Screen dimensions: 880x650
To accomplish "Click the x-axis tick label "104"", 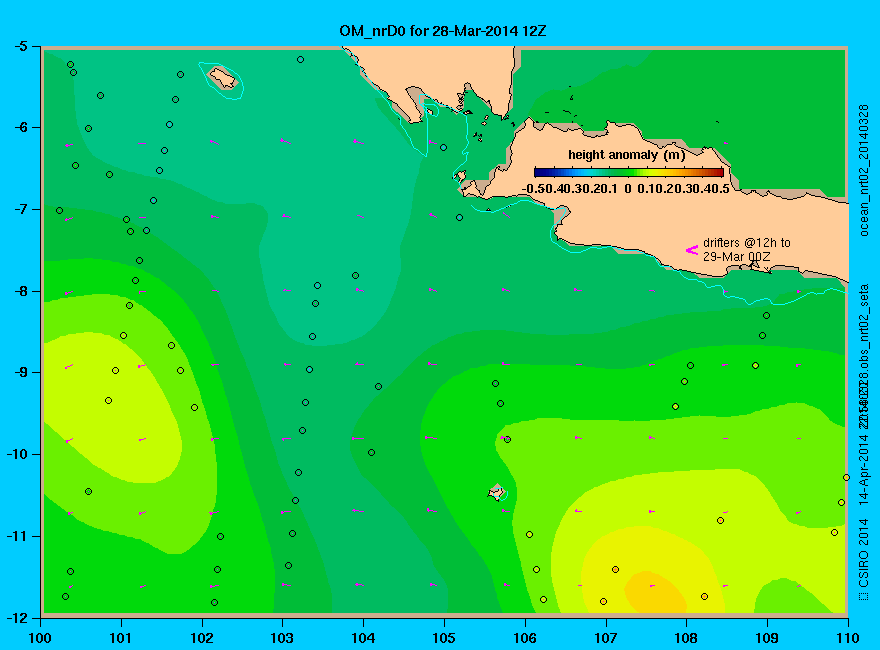I will point(363,638).
